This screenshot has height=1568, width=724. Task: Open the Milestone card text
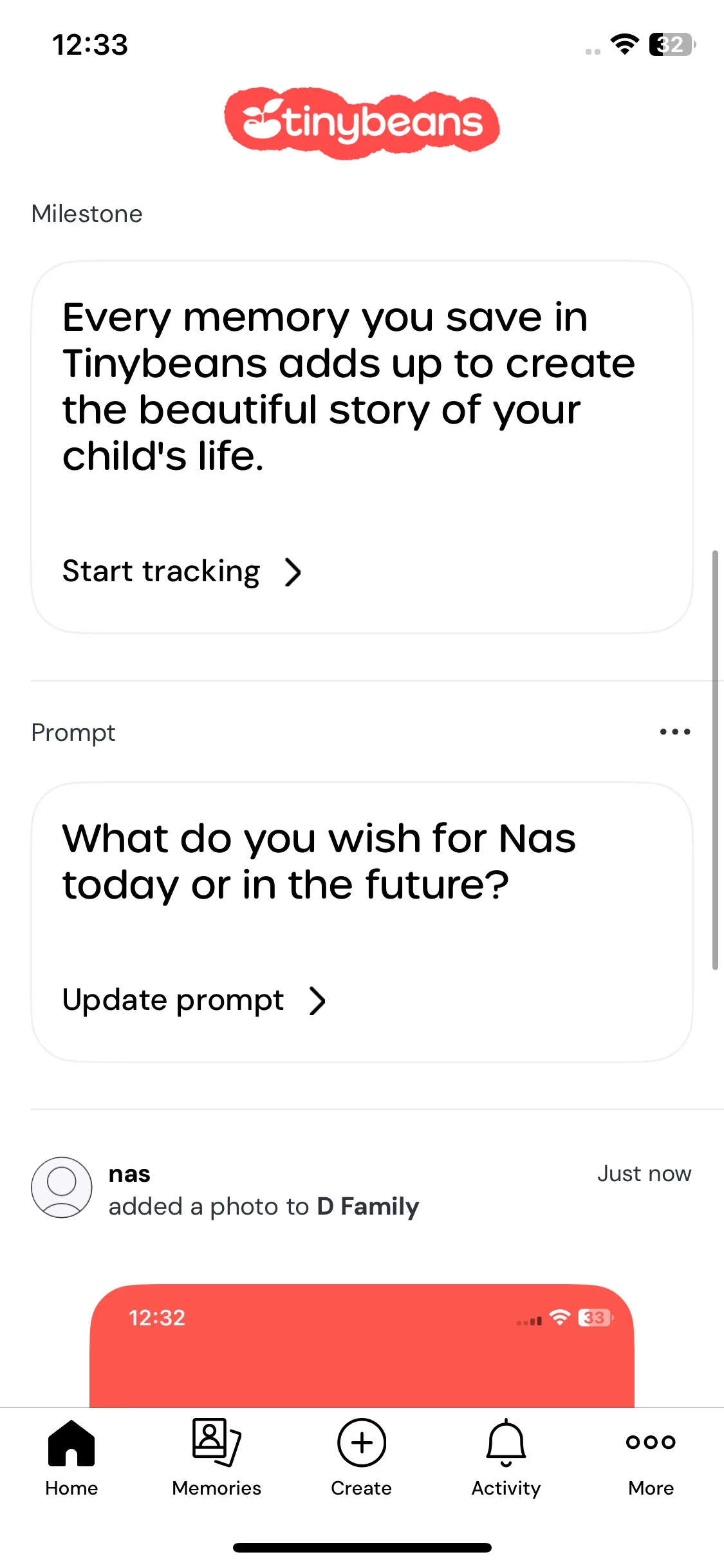click(348, 387)
